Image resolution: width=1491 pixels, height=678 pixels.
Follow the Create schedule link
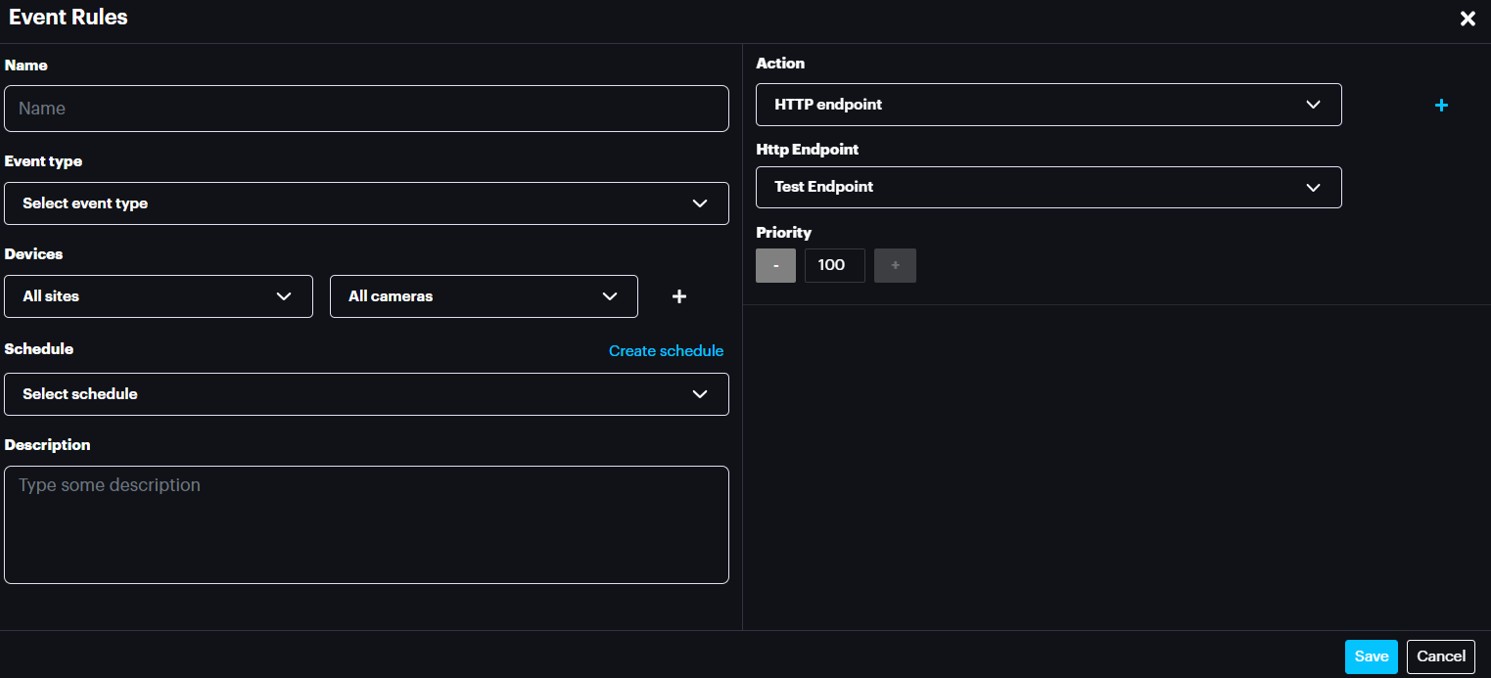point(666,351)
